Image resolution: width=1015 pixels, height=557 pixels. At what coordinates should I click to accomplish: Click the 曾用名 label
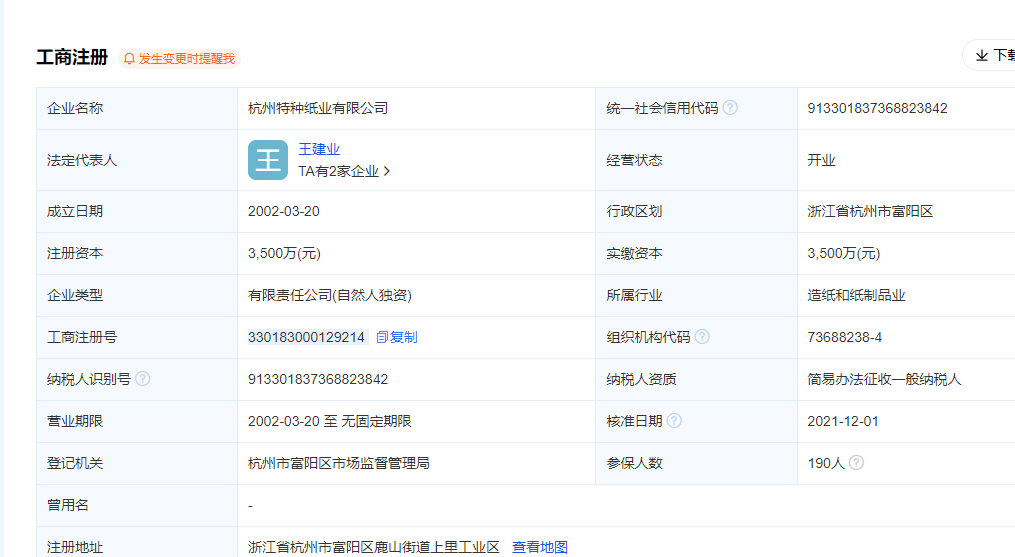67,505
